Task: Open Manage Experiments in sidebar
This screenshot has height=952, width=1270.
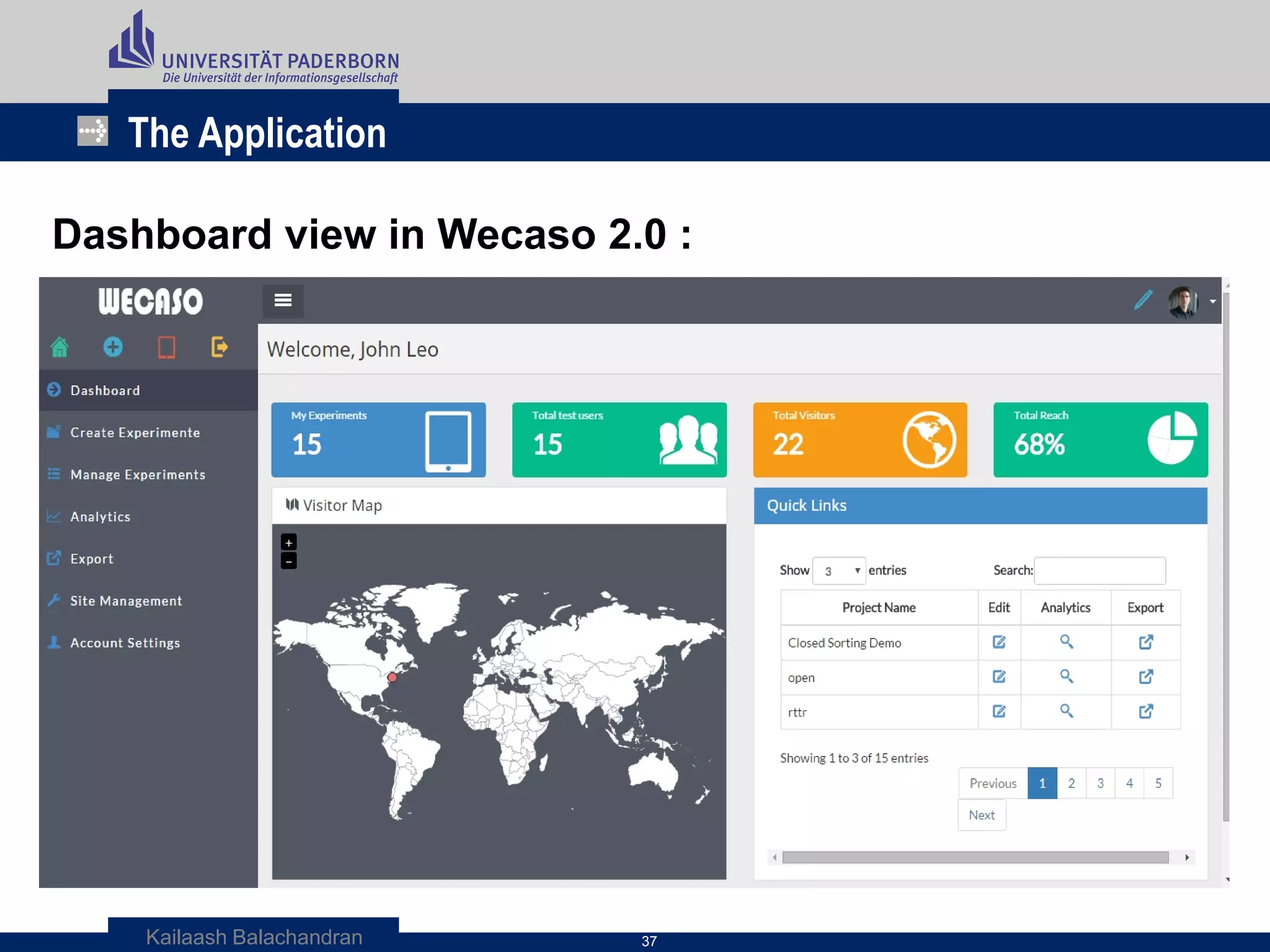Action: point(149,475)
